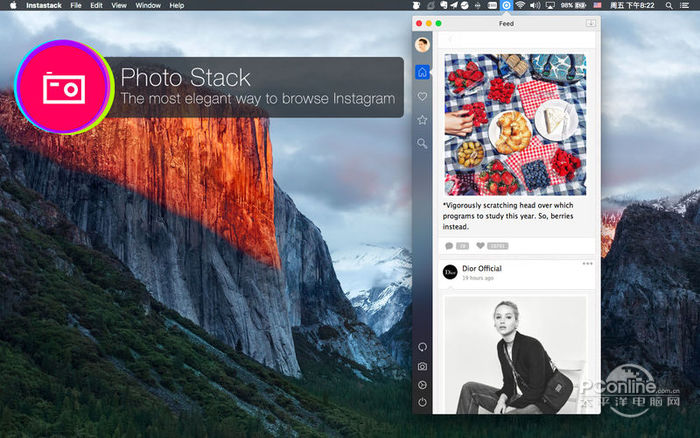Like the berries post with the heart

[480, 246]
